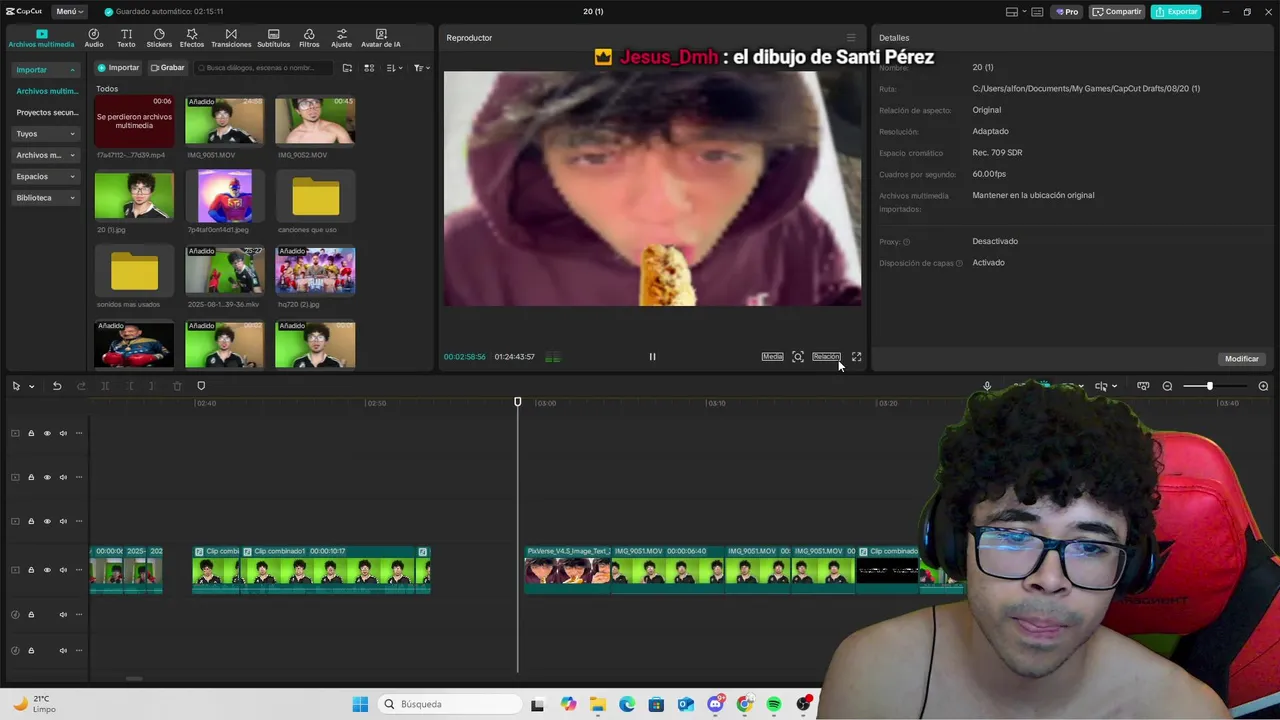
Task: Click the Exportar button
Action: coord(1176,12)
